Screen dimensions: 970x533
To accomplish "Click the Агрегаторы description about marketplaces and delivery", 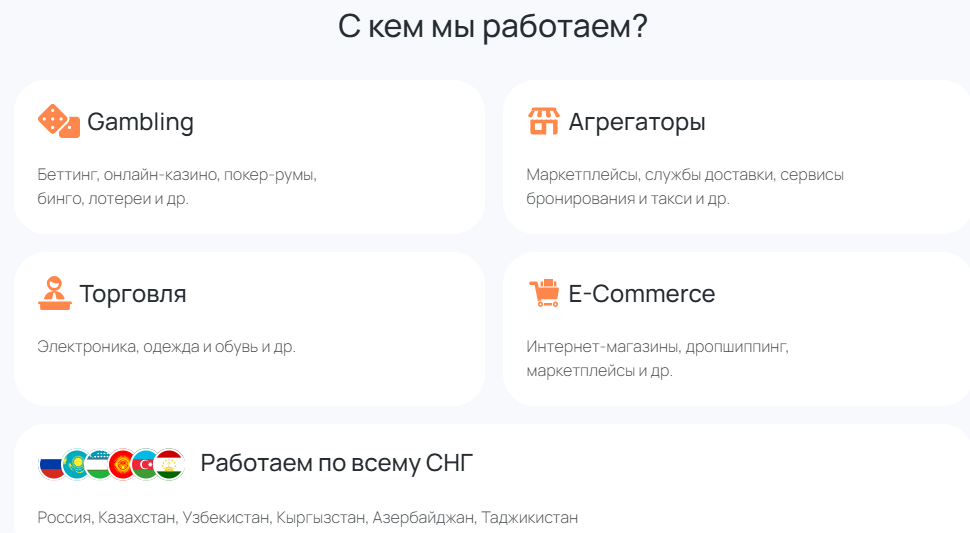I will pyautogui.click(x=685, y=186).
